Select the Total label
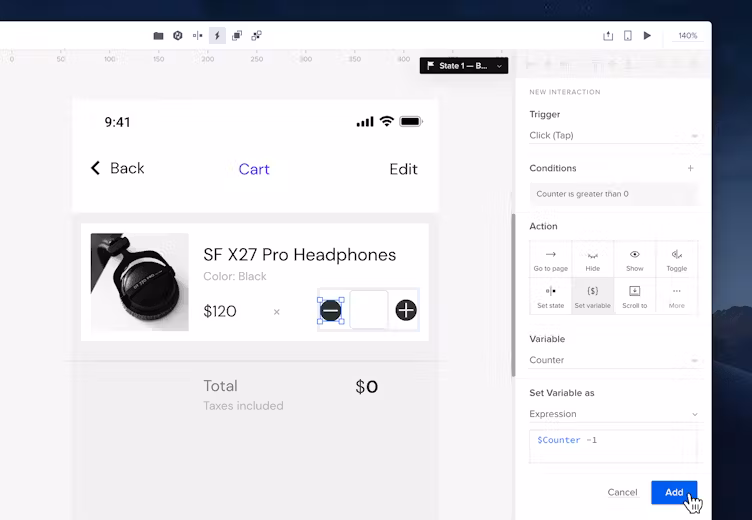The width and height of the screenshot is (752, 520). [x=220, y=386]
